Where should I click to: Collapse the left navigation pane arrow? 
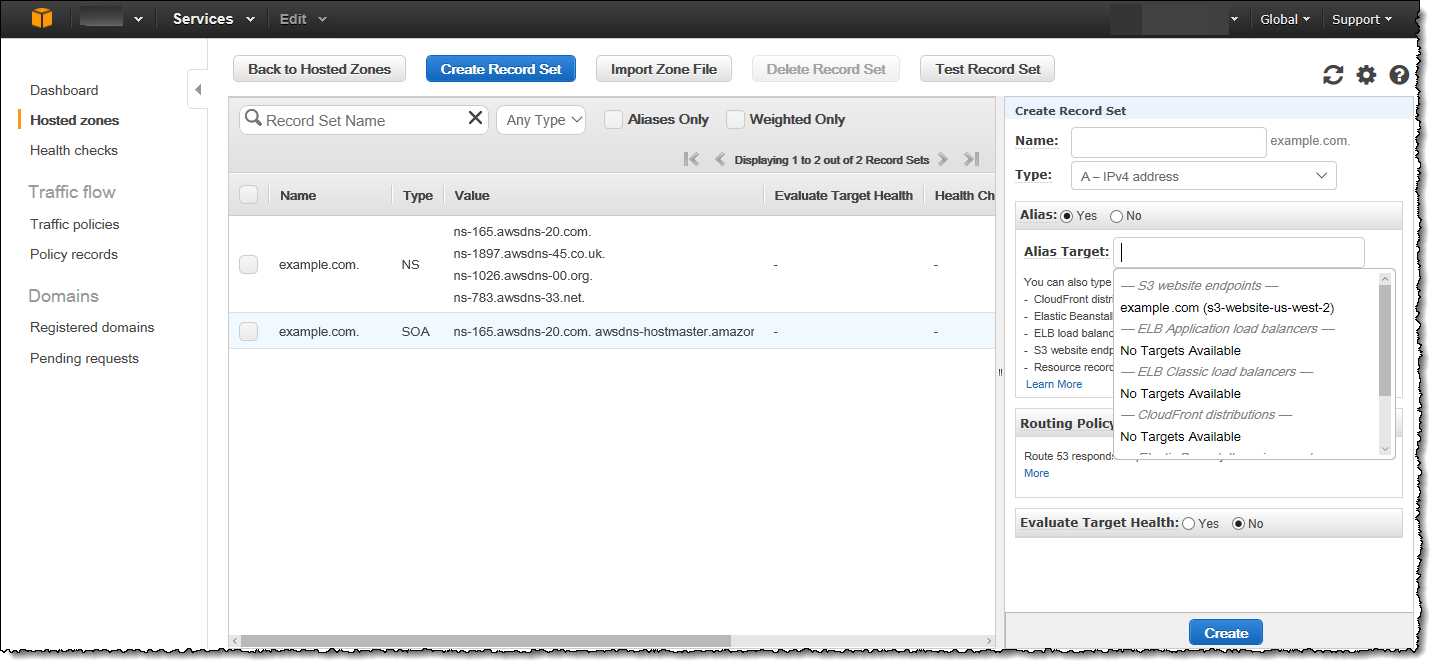198,90
